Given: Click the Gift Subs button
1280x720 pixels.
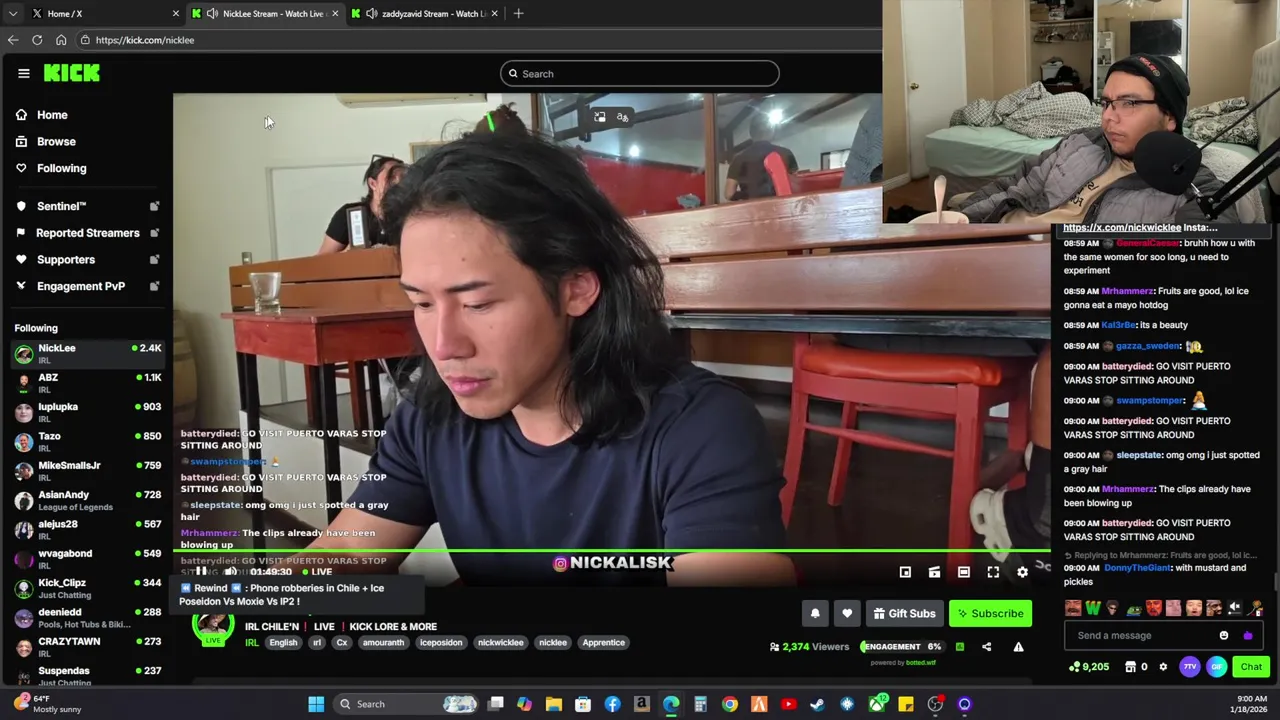Looking at the screenshot, I should click(904, 613).
